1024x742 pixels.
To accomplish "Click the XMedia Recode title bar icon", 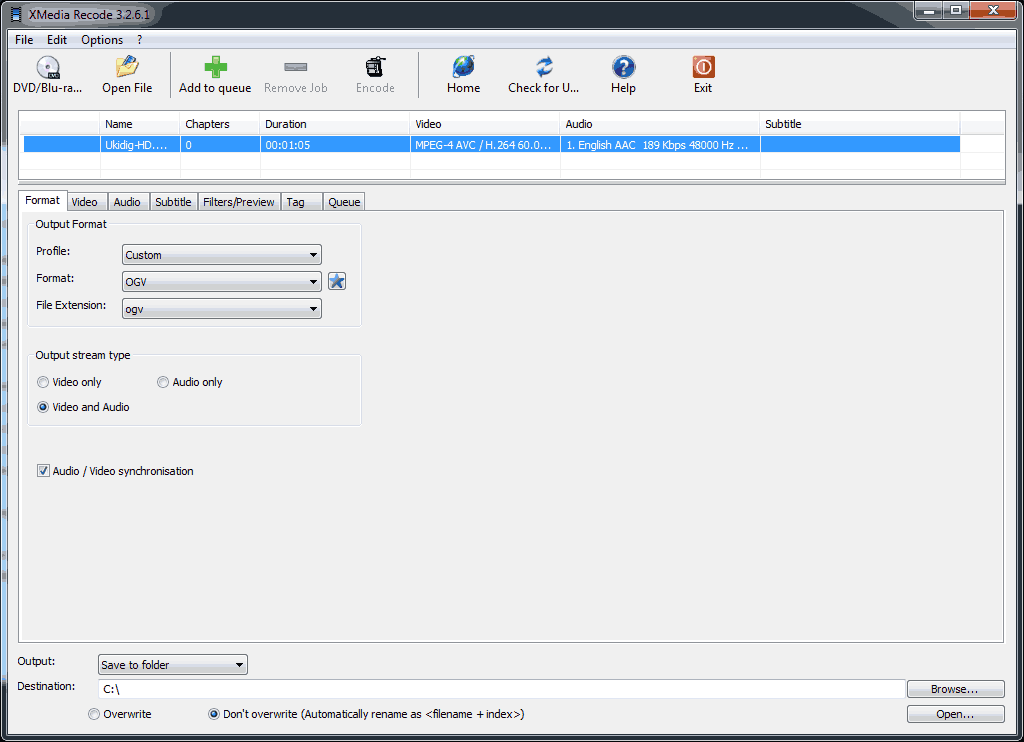I will (x=16, y=14).
